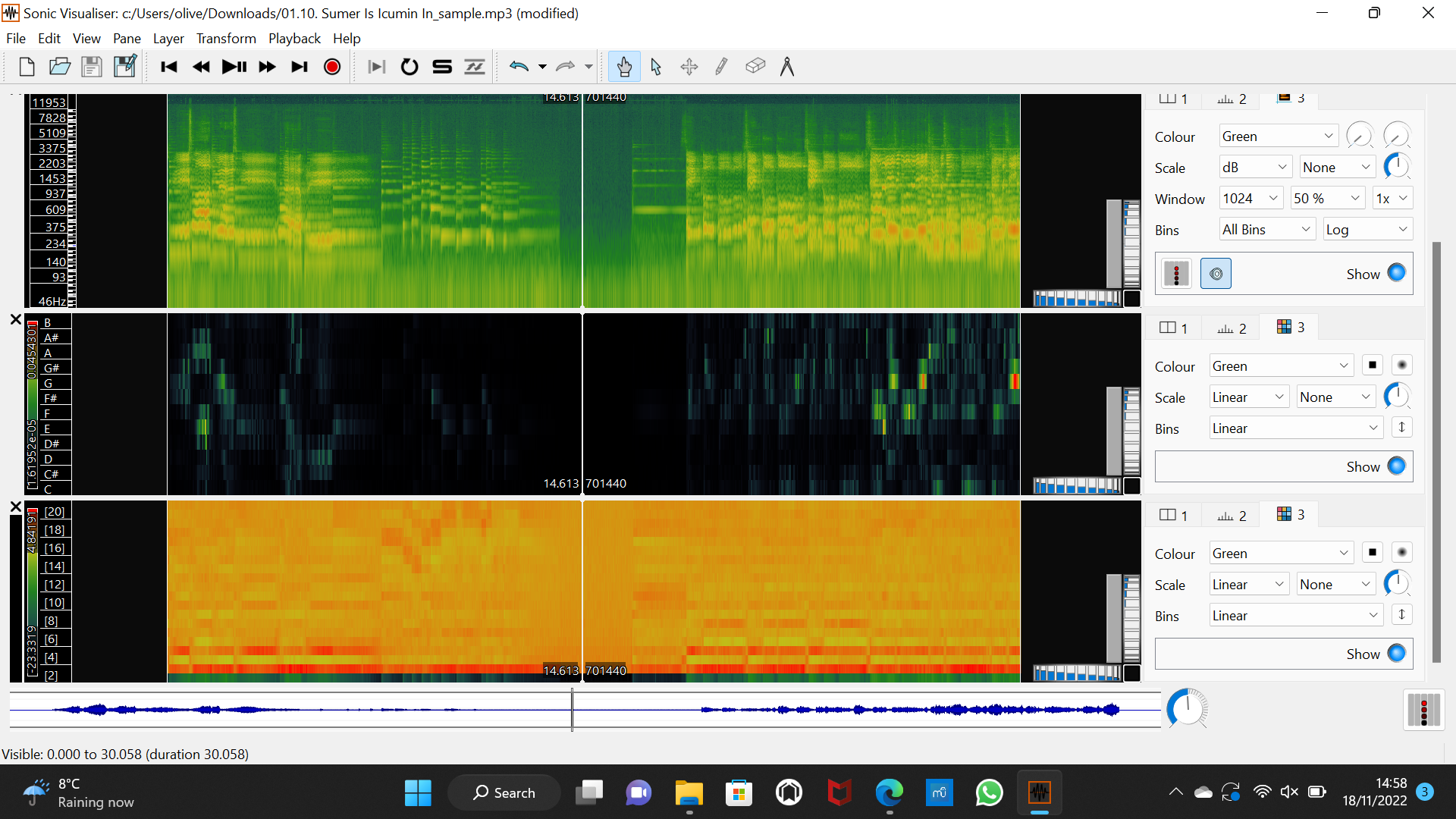The width and height of the screenshot is (1456, 819).
Task: Open the Transform menu
Action: (226, 39)
